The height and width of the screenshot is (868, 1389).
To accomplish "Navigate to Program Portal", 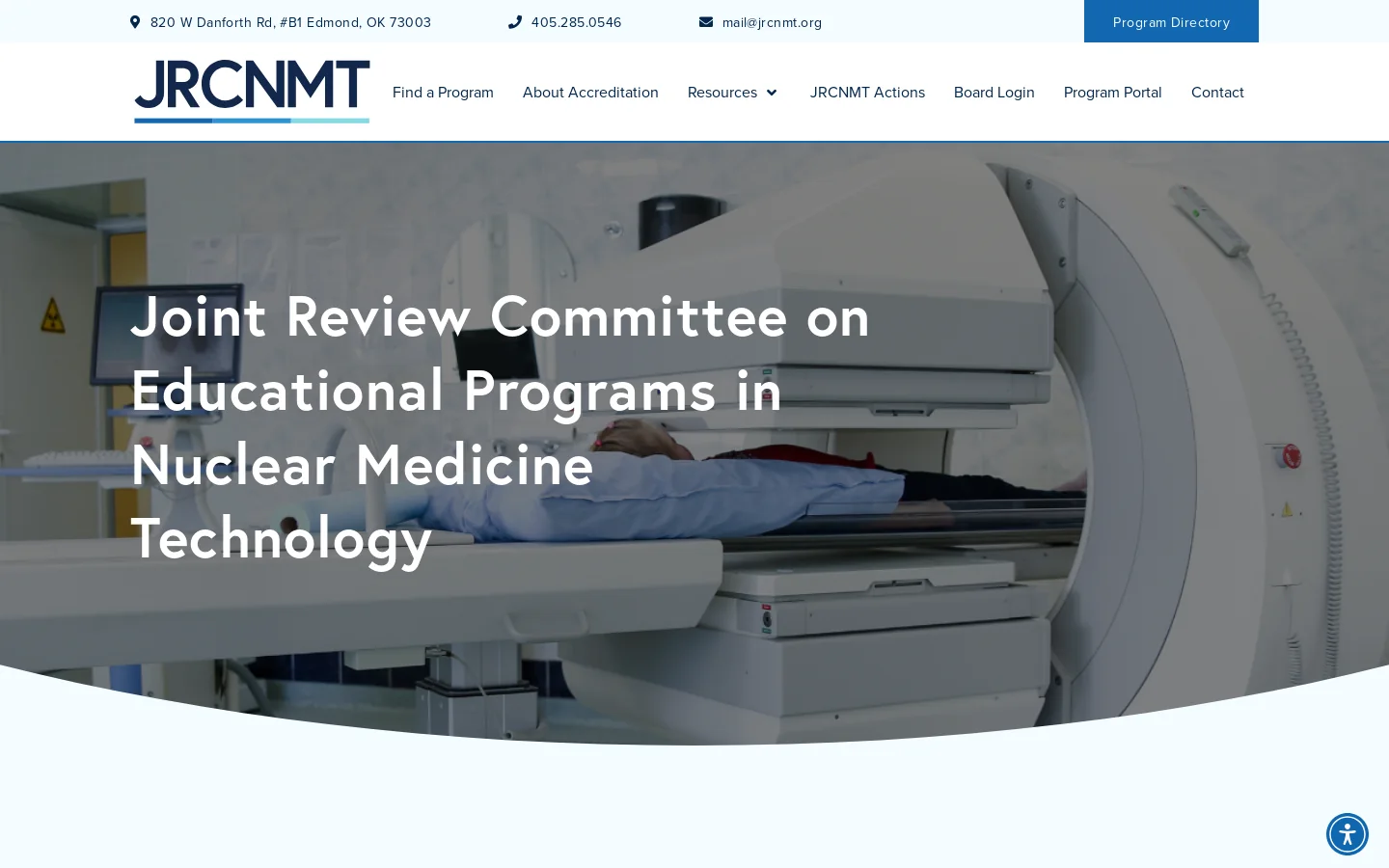I will 1113,93.
